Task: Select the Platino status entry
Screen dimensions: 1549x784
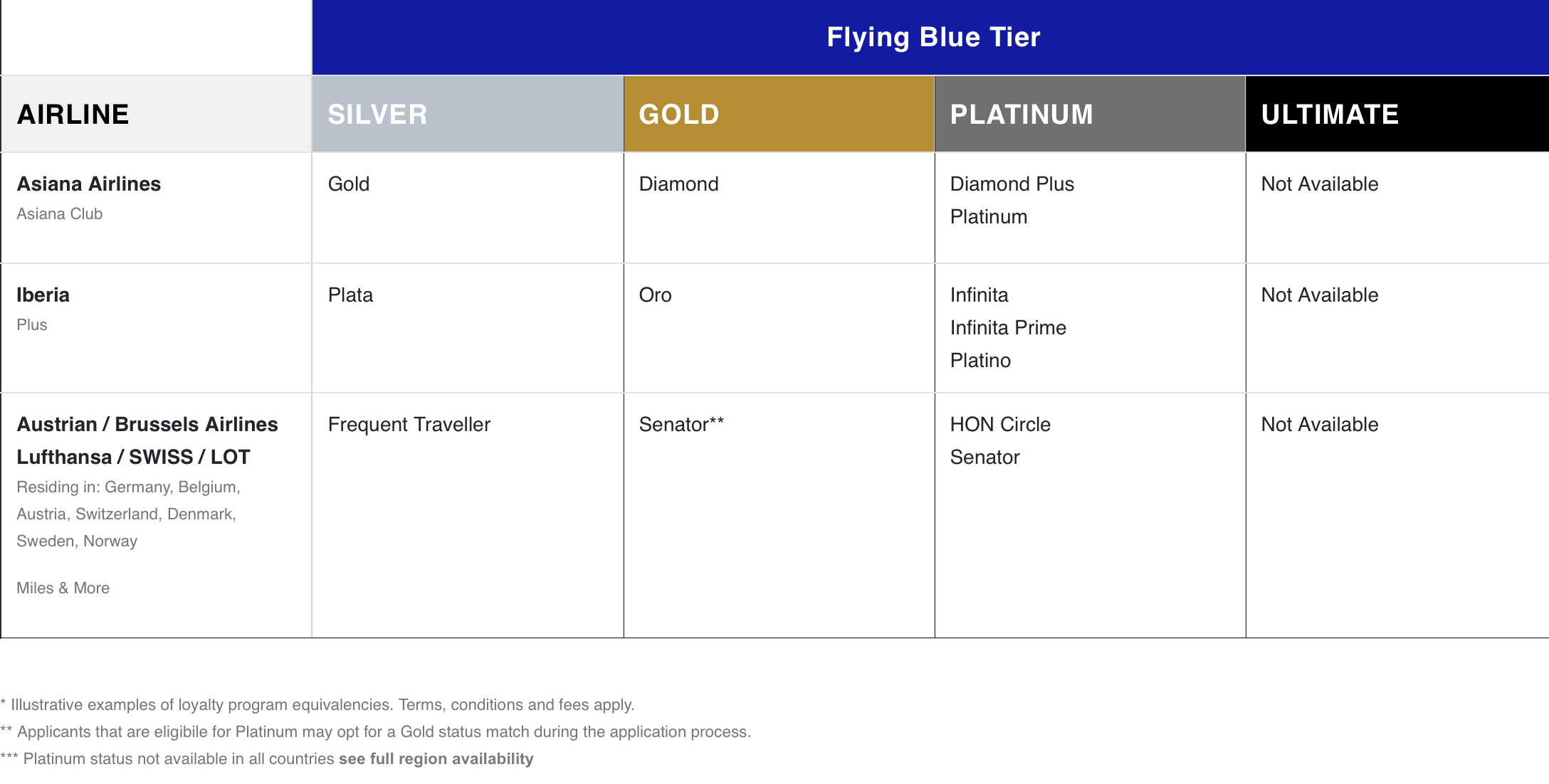Action: coord(980,361)
